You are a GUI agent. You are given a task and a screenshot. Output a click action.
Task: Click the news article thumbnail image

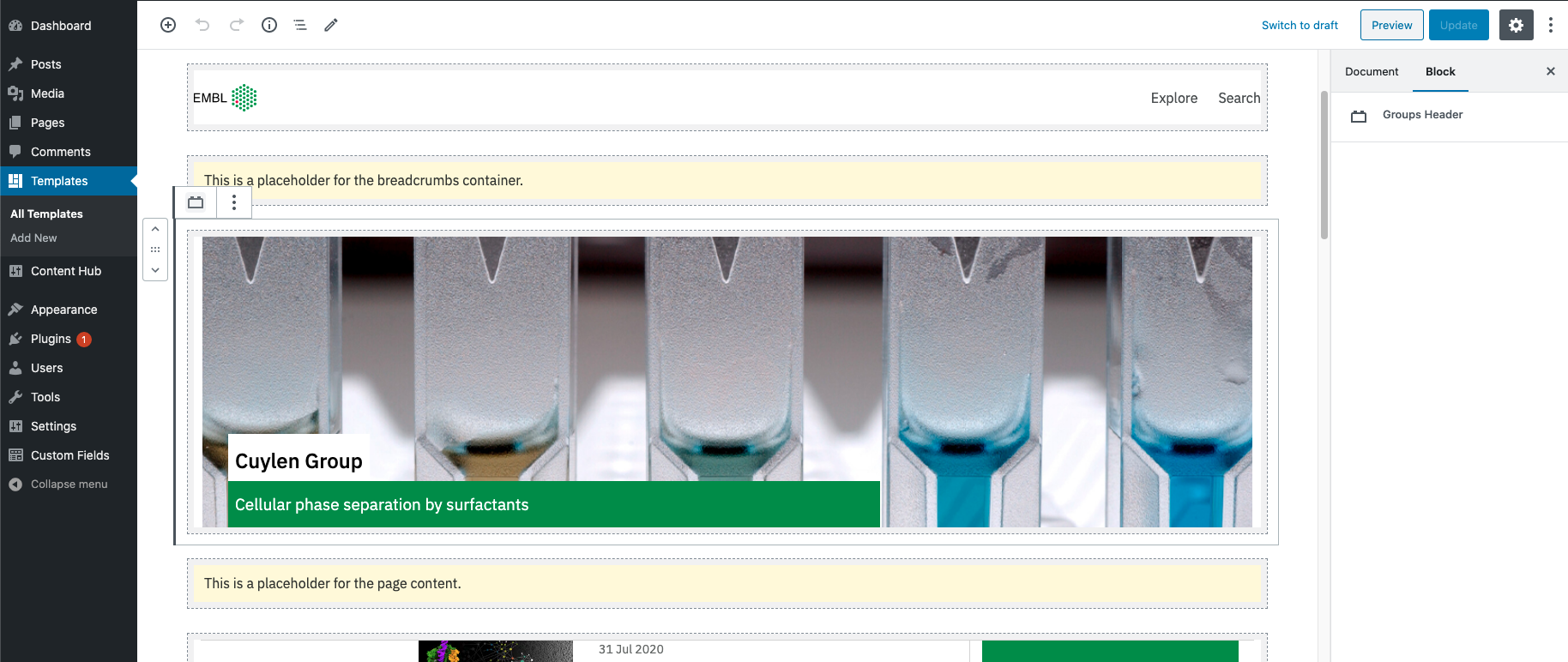[495, 651]
